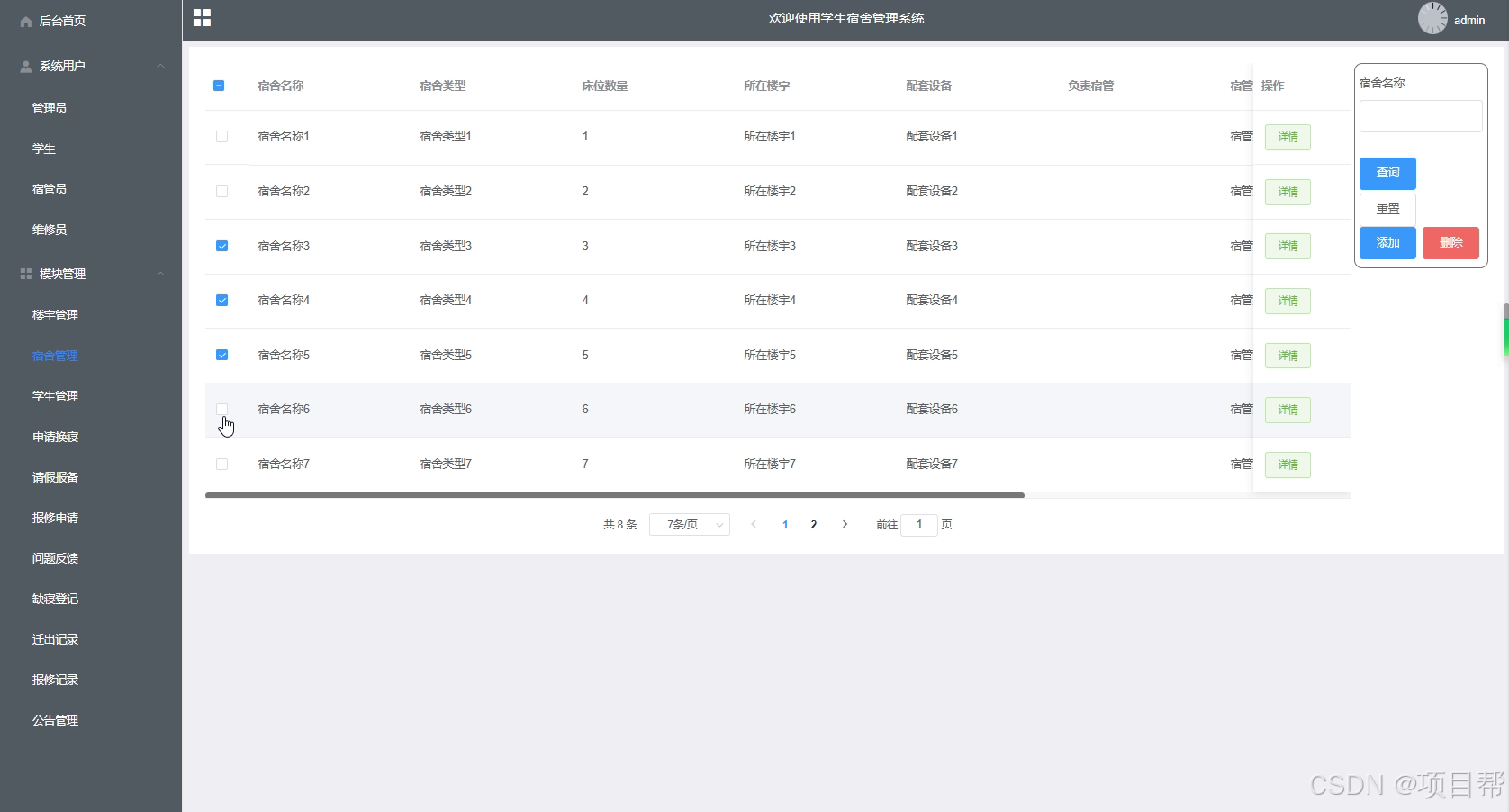1509x812 pixels.
Task: Open the 宿管员 menu item
Action: click(x=50, y=189)
